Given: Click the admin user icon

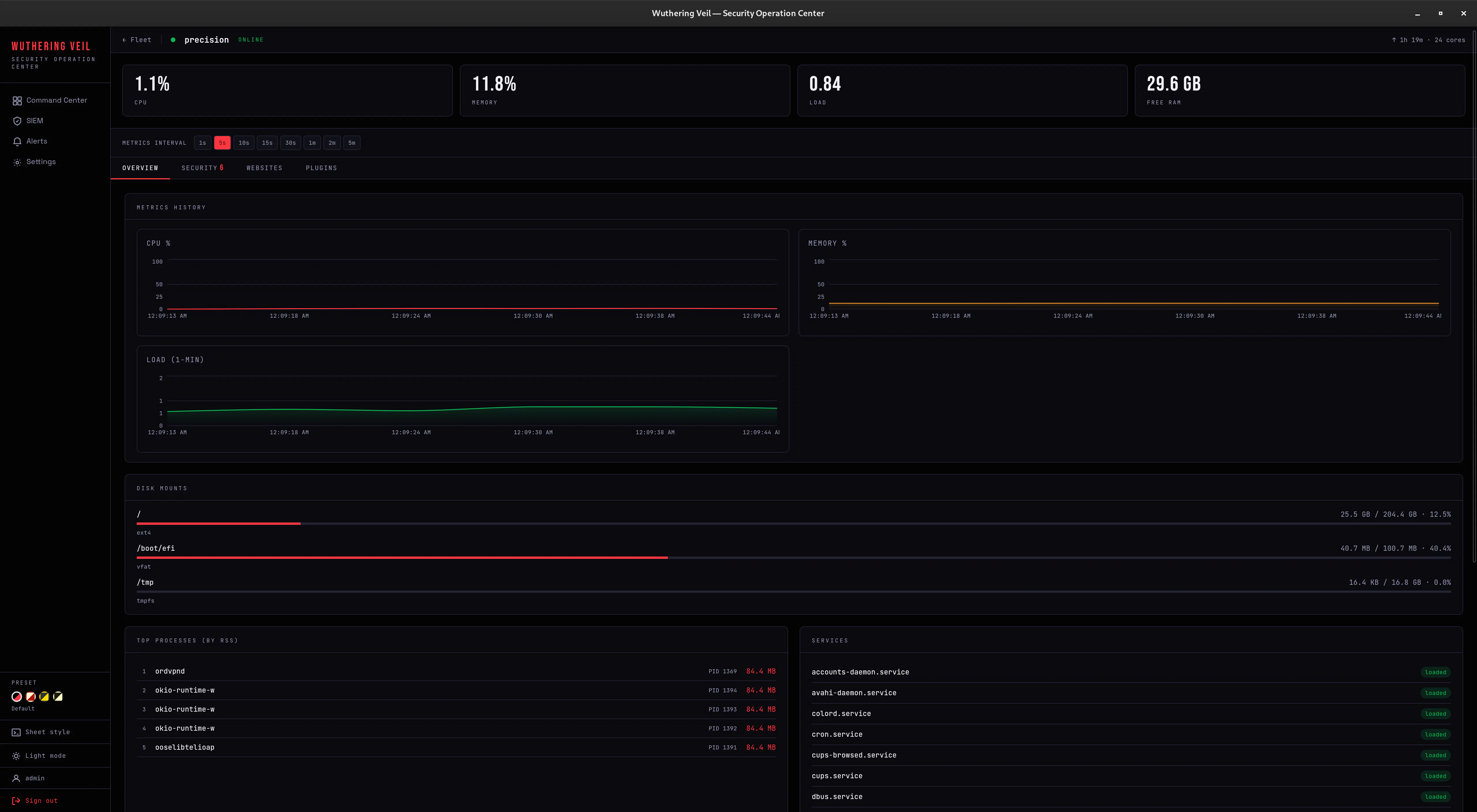Looking at the screenshot, I should pyautogui.click(x=16, y=778).
